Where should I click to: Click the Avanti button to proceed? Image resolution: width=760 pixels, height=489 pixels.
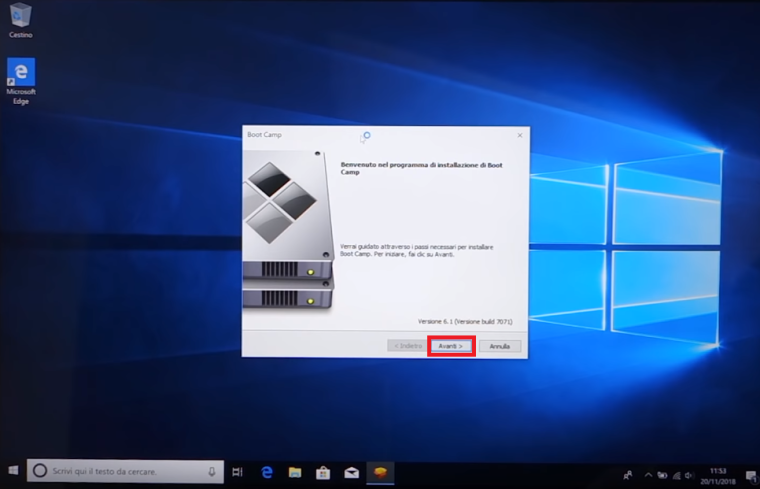(x=450, y=346)
